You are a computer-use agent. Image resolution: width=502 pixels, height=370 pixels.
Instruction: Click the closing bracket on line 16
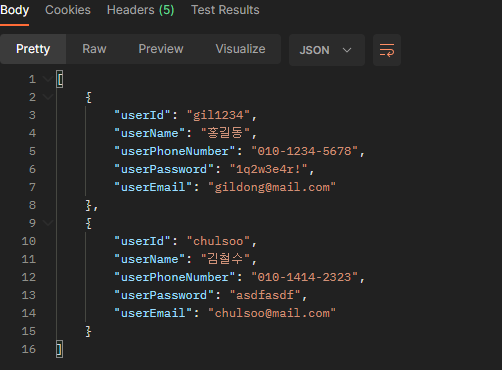(59, 349)
